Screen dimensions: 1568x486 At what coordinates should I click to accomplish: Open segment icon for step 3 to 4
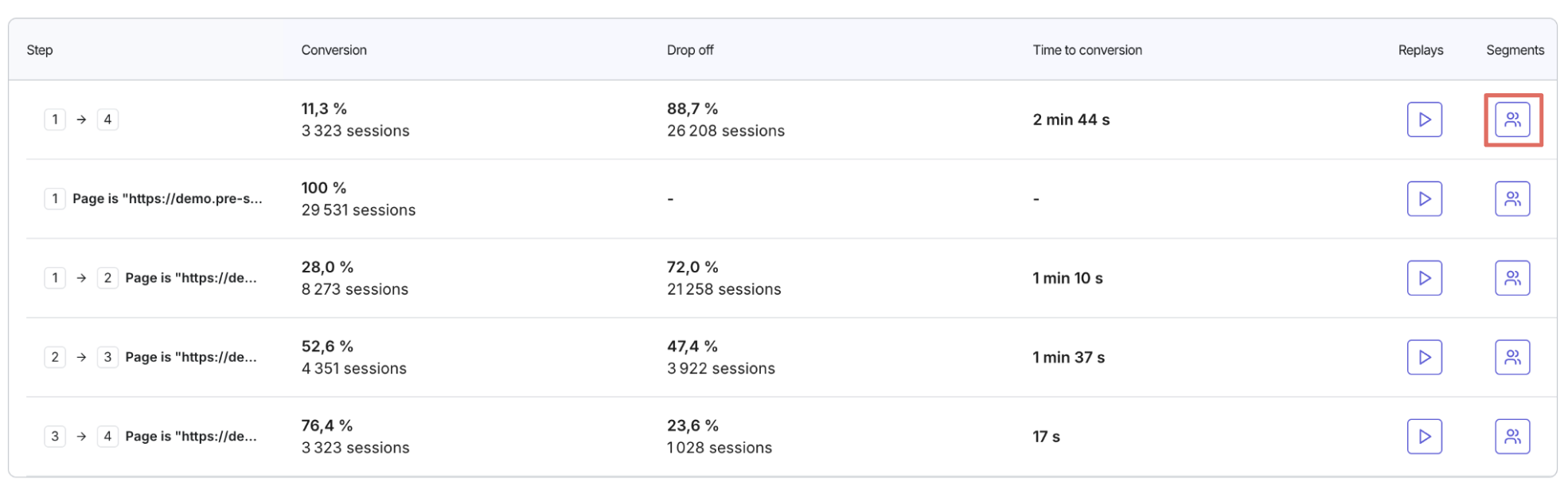[1512, 437]
